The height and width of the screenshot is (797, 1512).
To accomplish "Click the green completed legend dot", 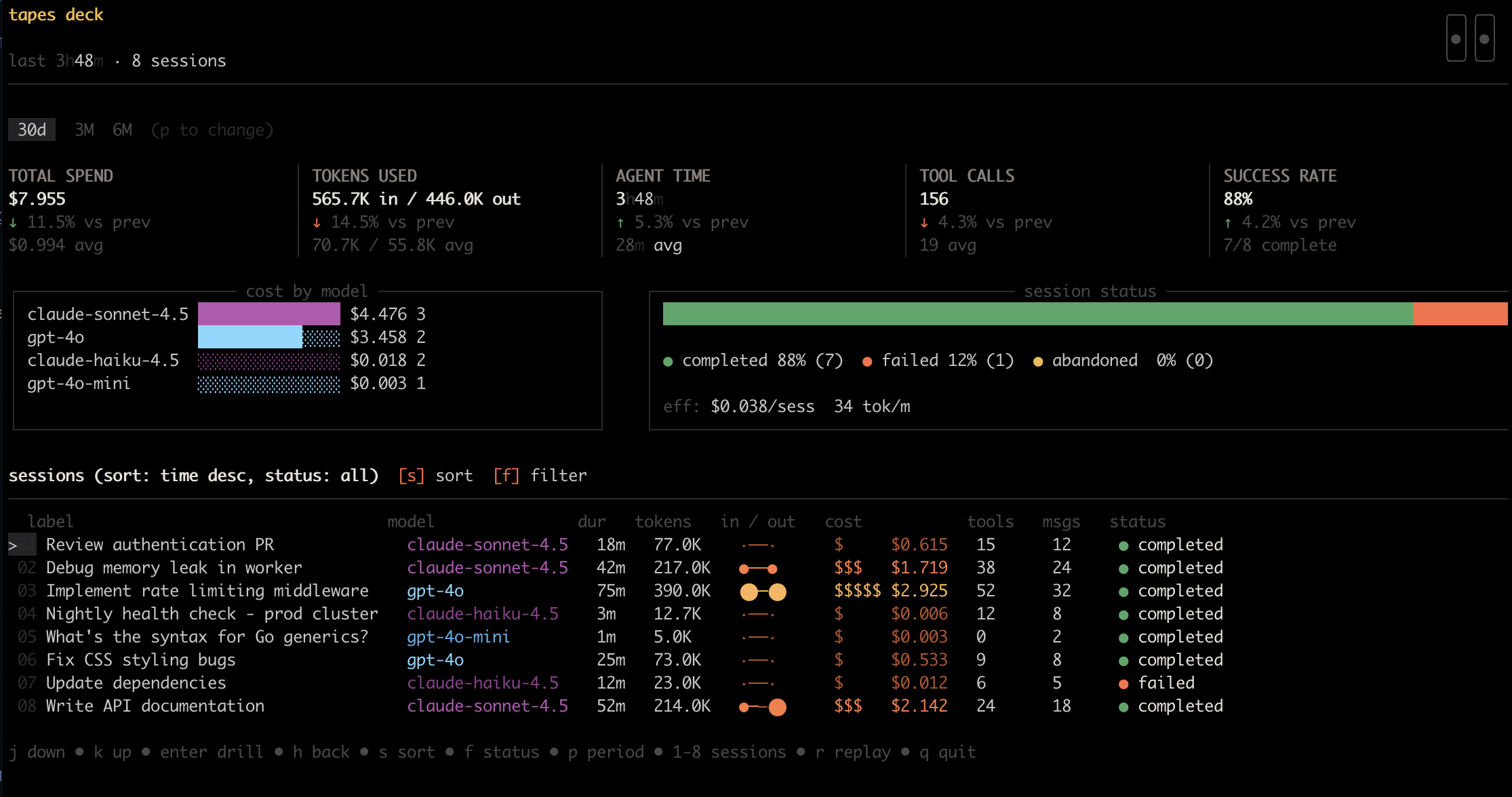I will coord(668,362).
